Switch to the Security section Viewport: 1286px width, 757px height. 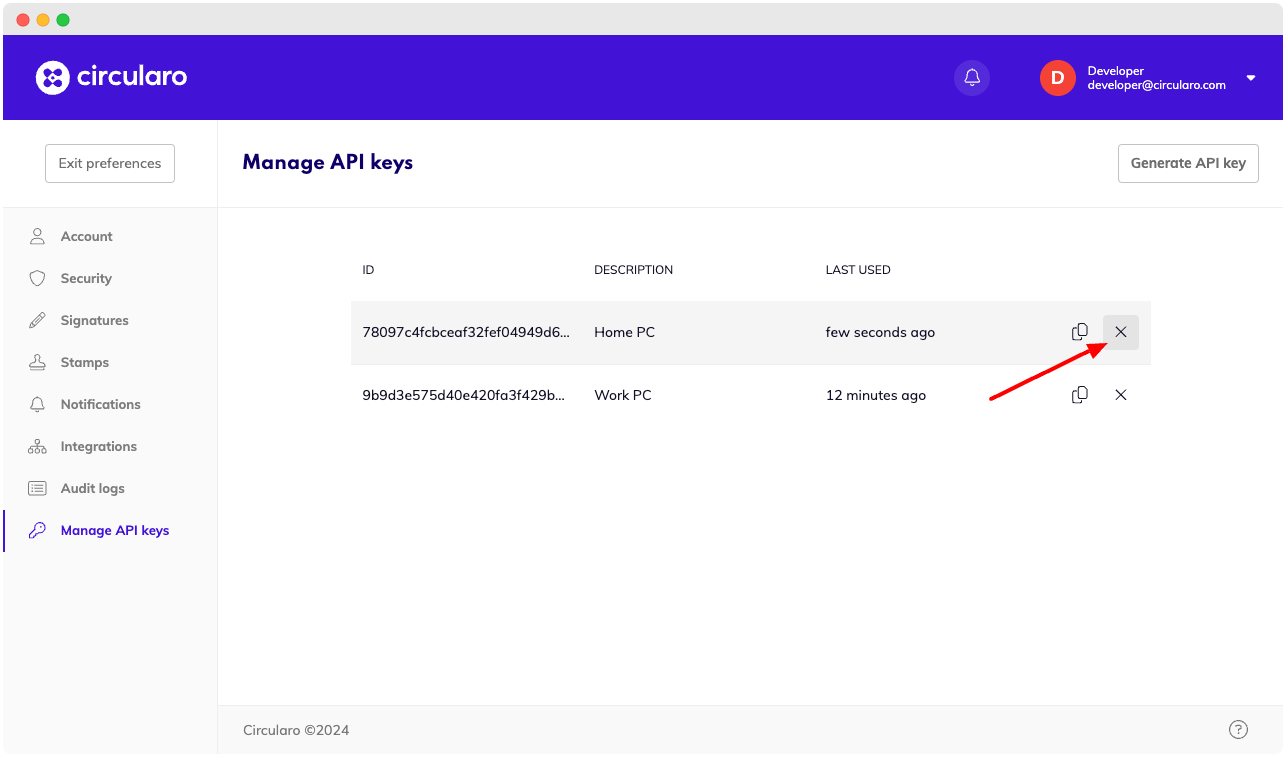tap(87, 278)
